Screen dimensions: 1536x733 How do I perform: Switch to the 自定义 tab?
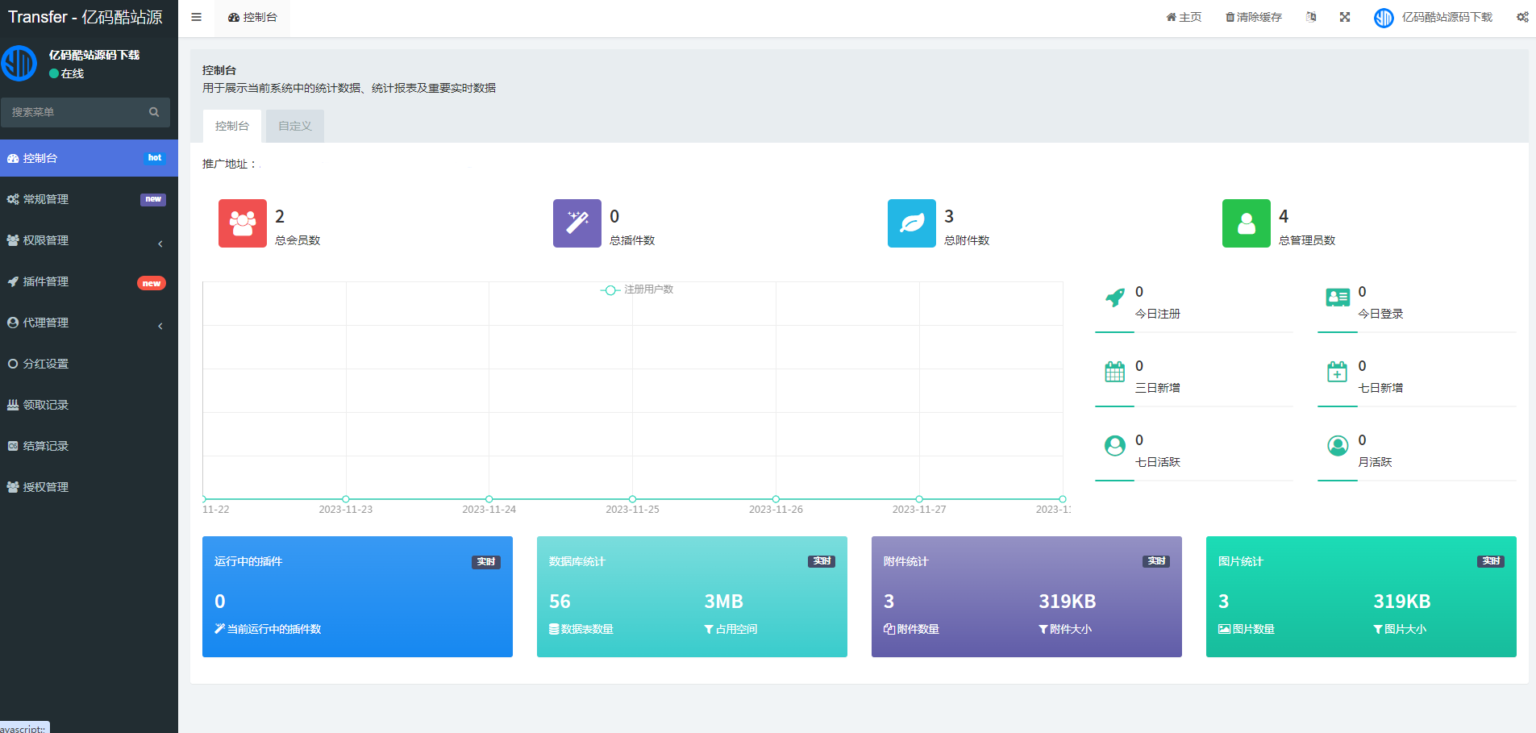click(295, 126)
